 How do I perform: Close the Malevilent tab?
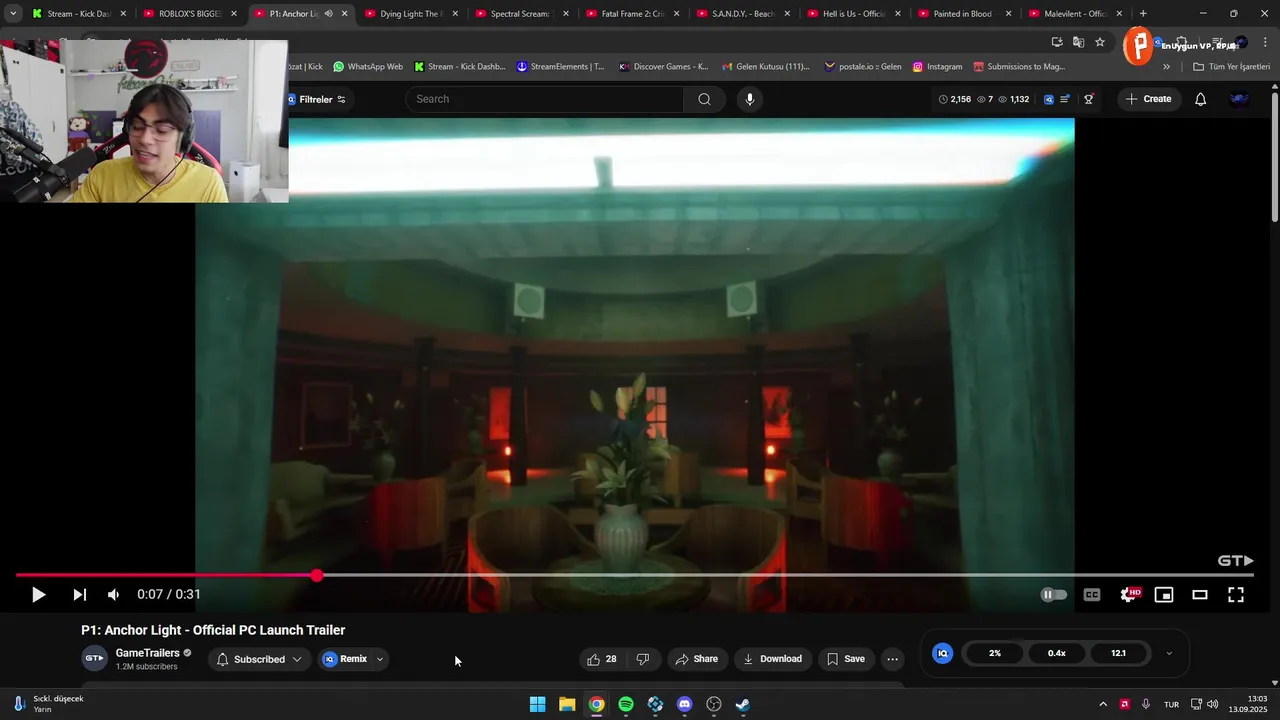coord(1119,14)
